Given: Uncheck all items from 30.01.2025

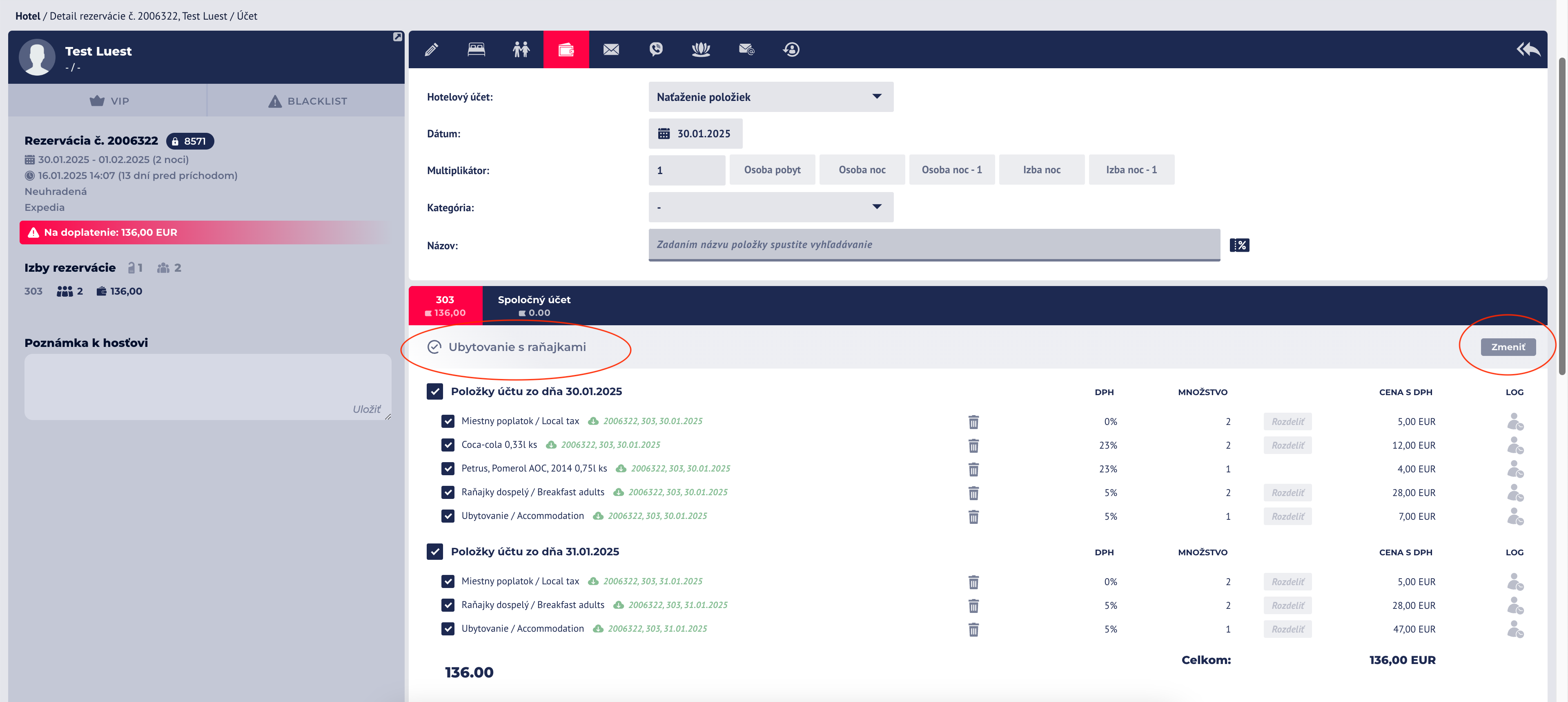Looking at the screenshot, I should click(x=434, y=391).
